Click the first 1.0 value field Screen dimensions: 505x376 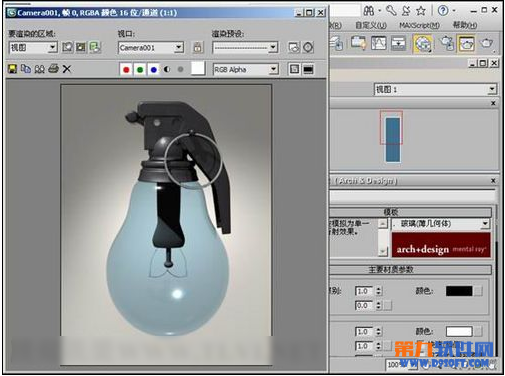click(364, 291)
